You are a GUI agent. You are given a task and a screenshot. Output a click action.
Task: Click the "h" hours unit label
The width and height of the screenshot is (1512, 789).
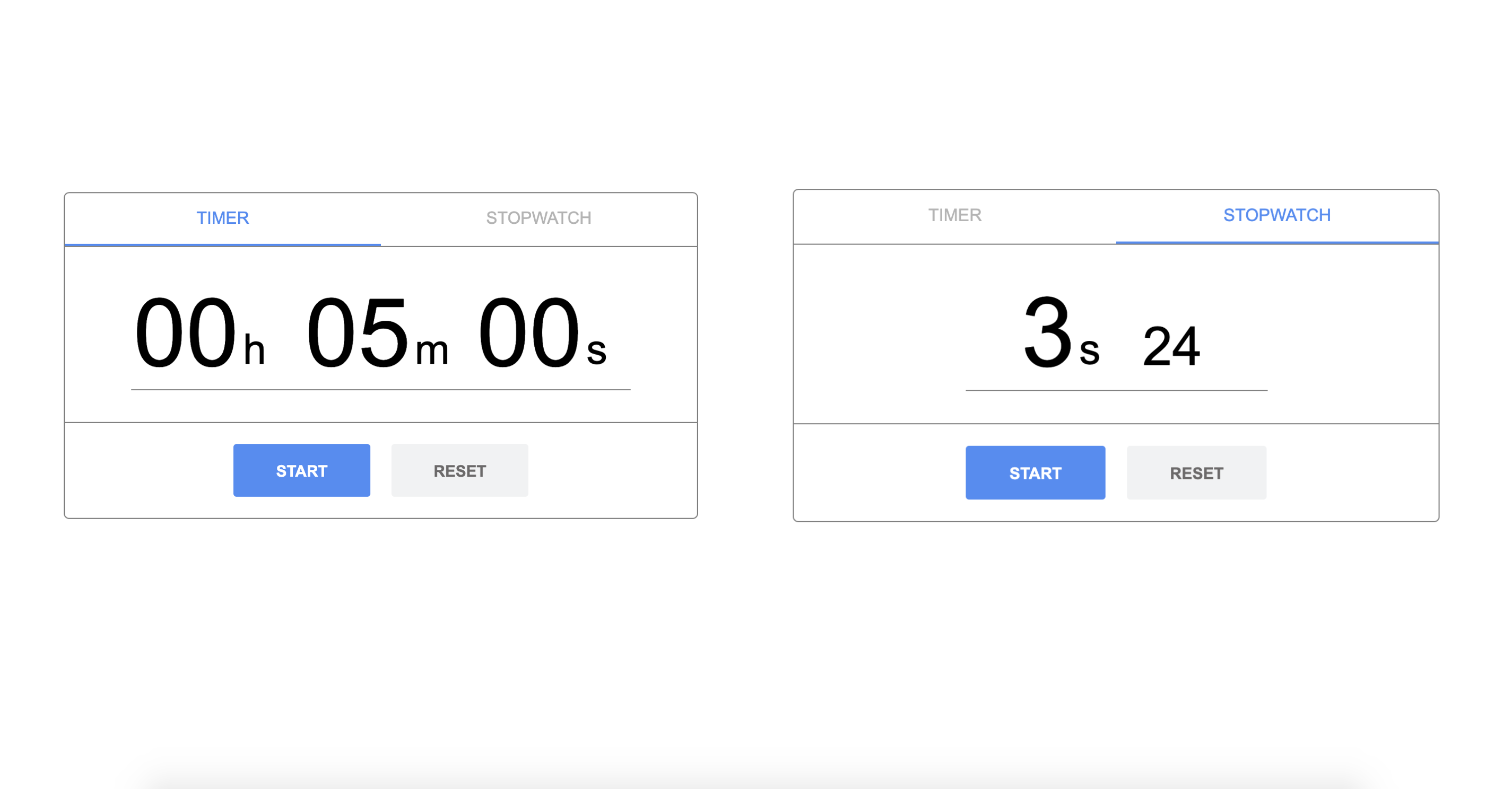coord(254,350)
